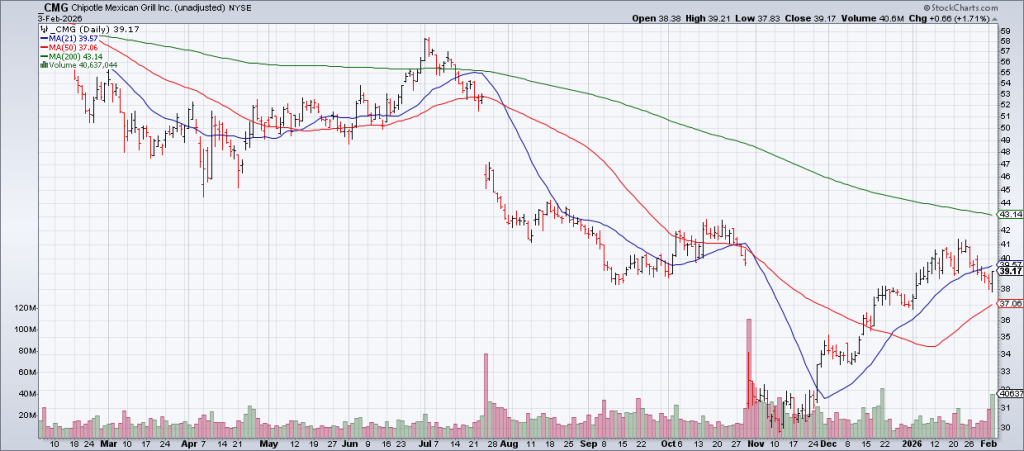Image resolution: width=1024 pixels, height=451 pixels.
Task: Click the green MA(200) line marker in the legend
Action: coord(43,57)
